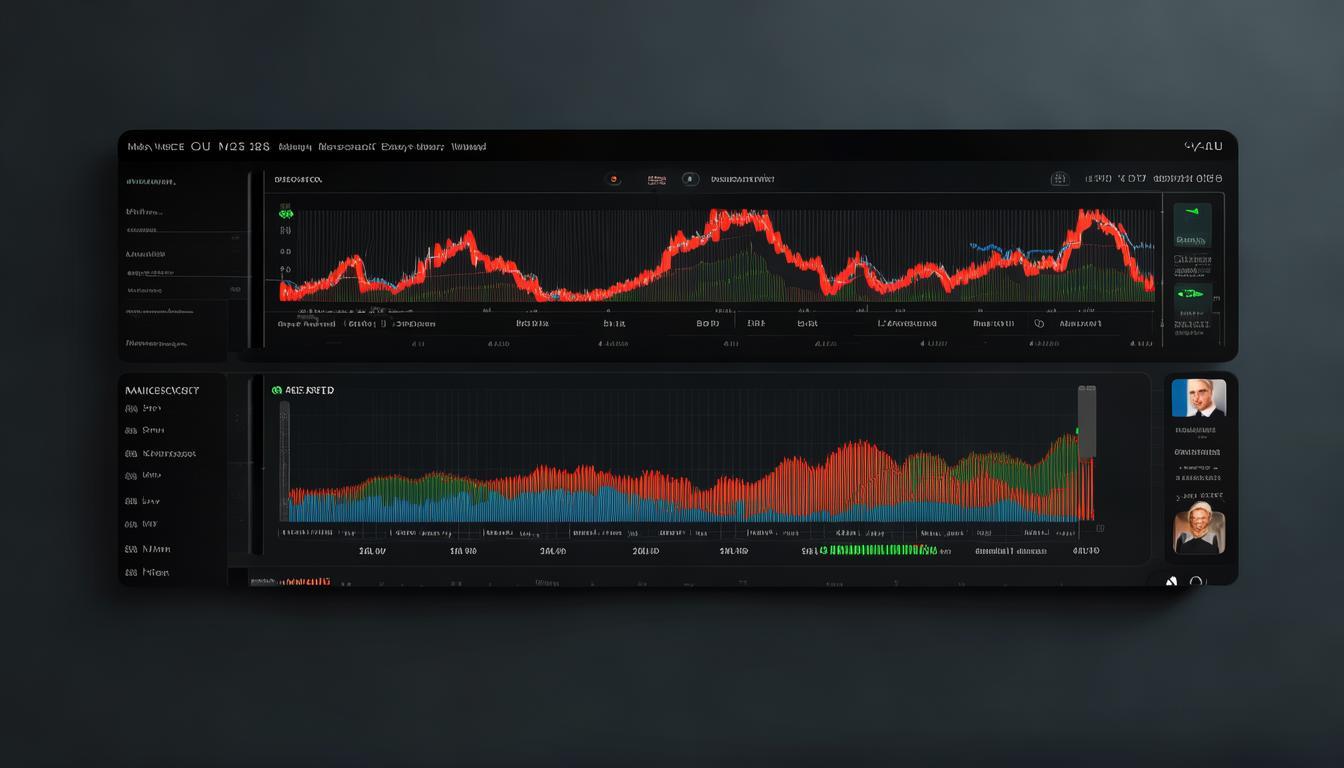Viewport: 1344px width, 768px height.
Task: Click the gray range handle at lower chart right edge
Action: (1086, 422)
